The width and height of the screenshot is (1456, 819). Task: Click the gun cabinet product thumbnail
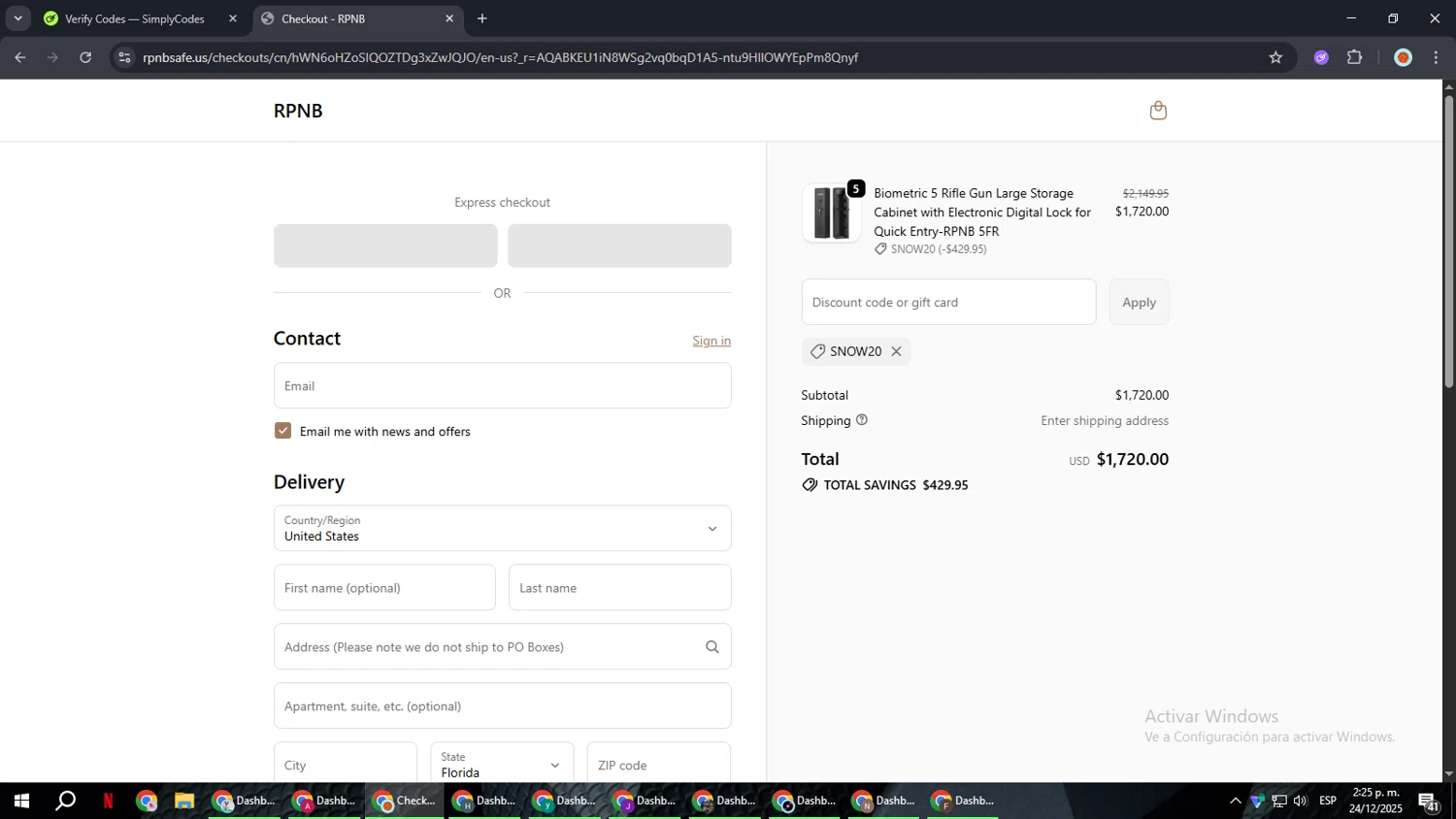832,213
